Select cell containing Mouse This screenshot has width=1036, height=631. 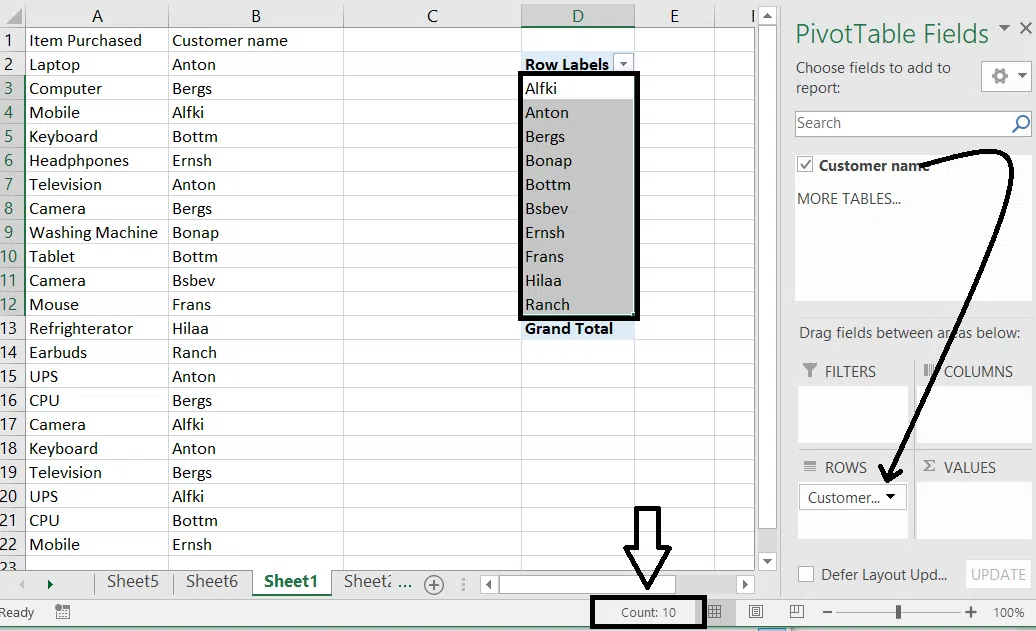(x=97, y=305)
